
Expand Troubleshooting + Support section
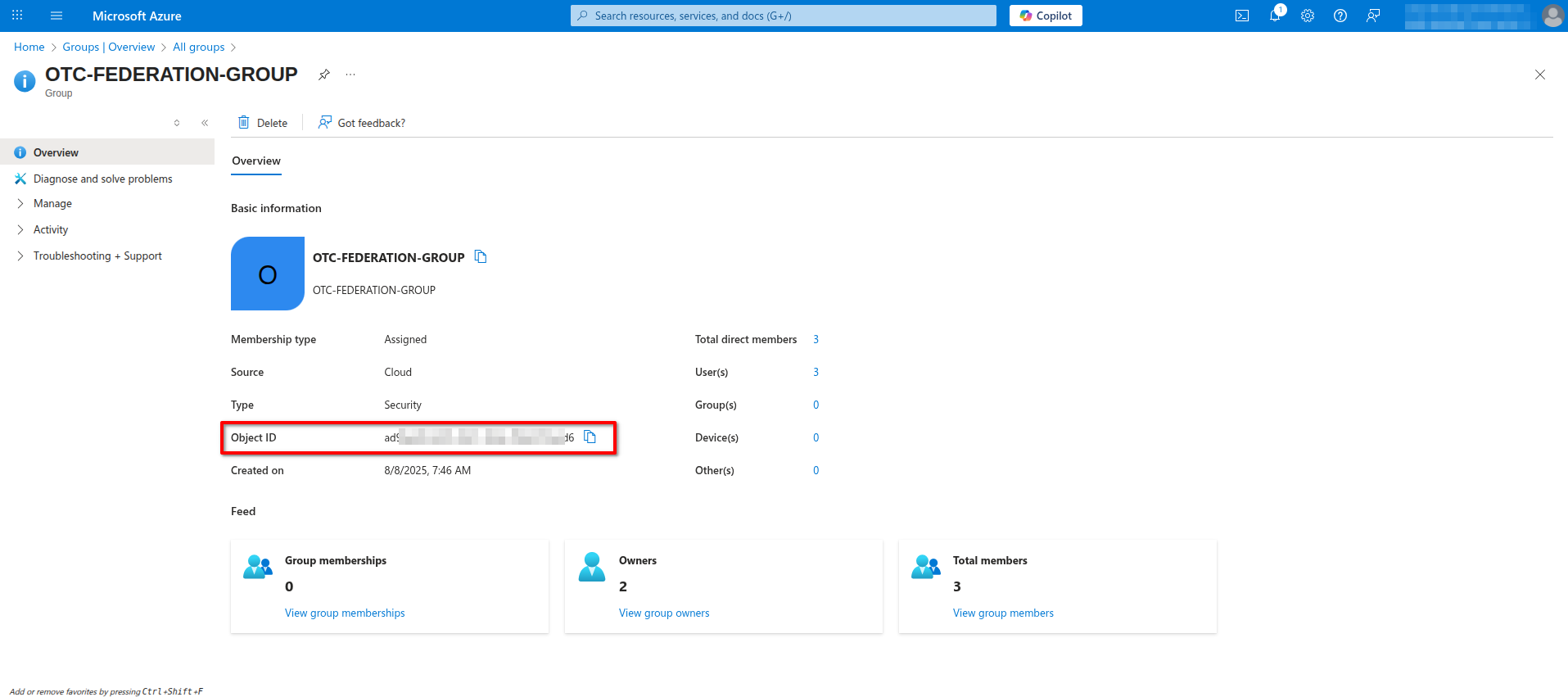(97, 256)
